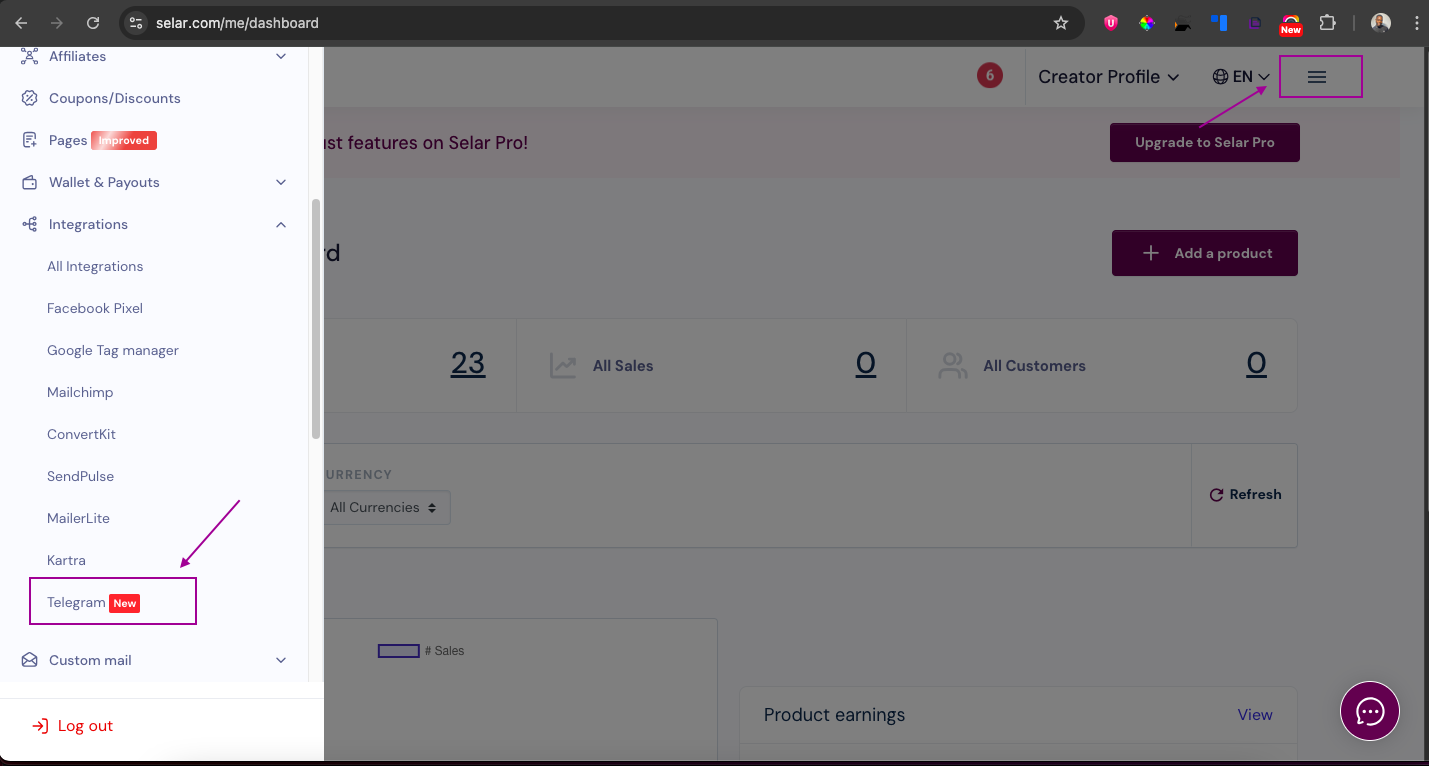View site information icon in address bar
The image size is (1429, 766).
(137, 22)
